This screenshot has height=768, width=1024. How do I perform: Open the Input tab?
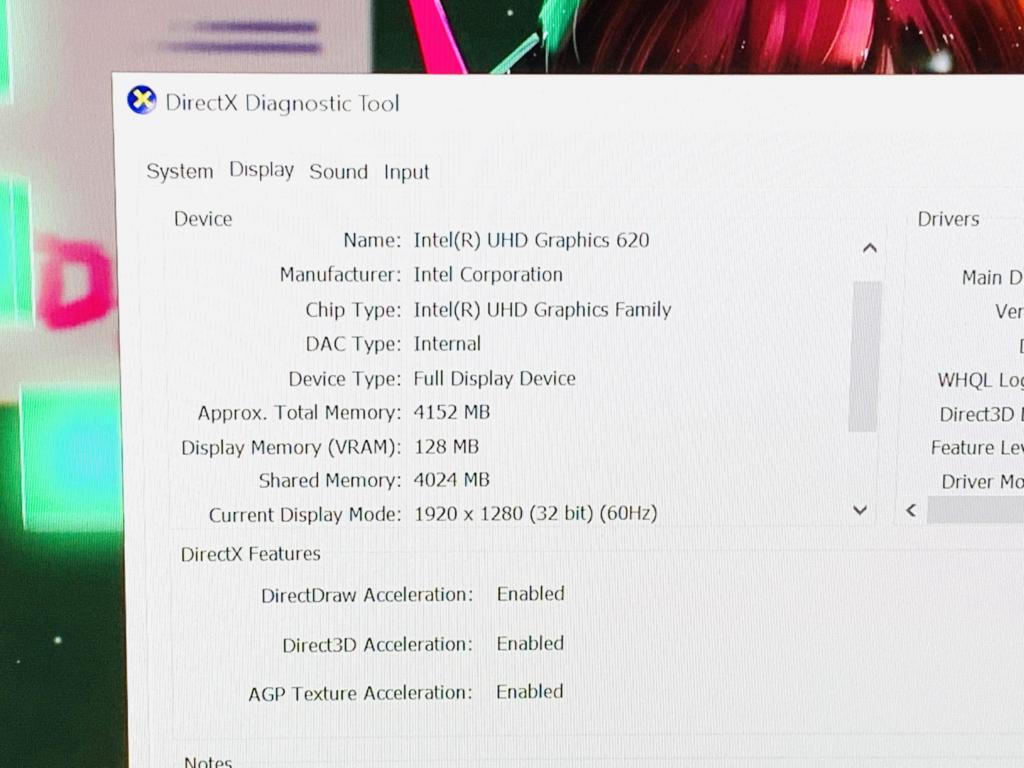pyautogui.click(x=406, y=172)
